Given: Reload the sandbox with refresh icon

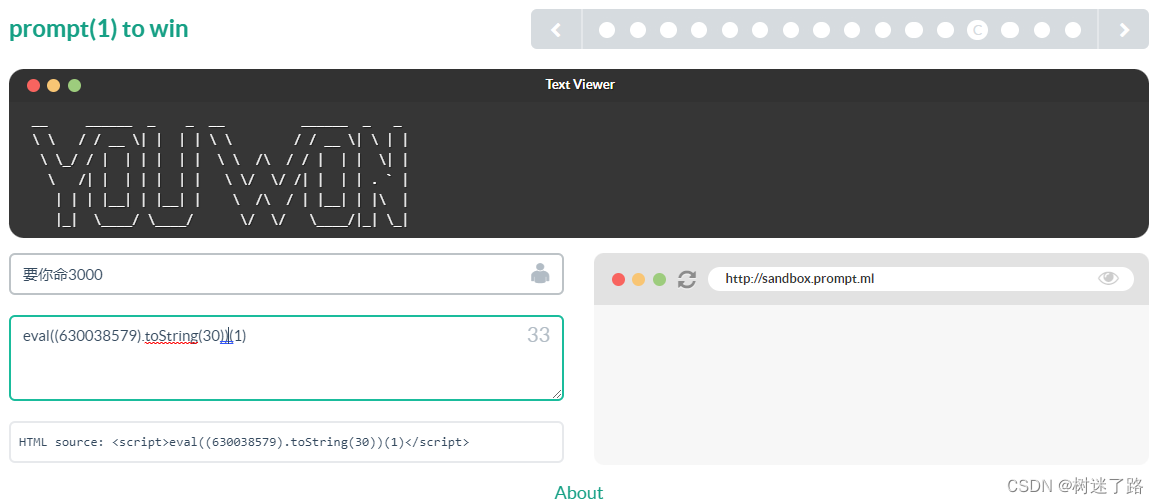Looking at the screenshot, I should tap(687, 279).
